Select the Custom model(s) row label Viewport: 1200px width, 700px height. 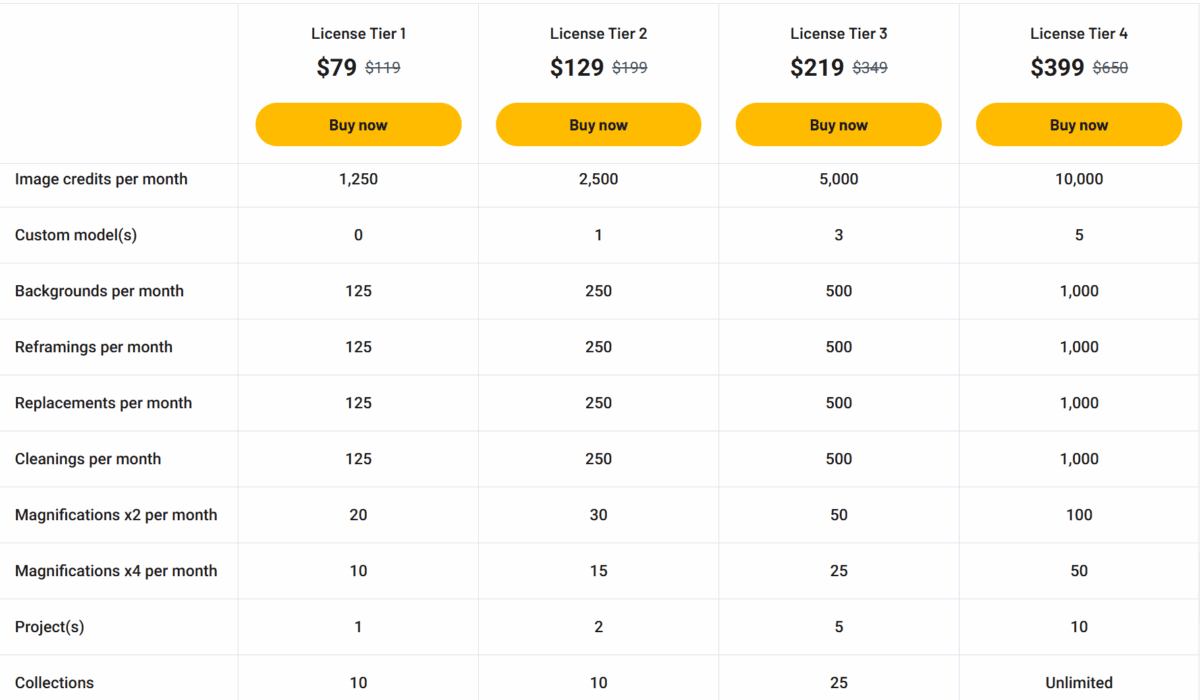point(76,235)
